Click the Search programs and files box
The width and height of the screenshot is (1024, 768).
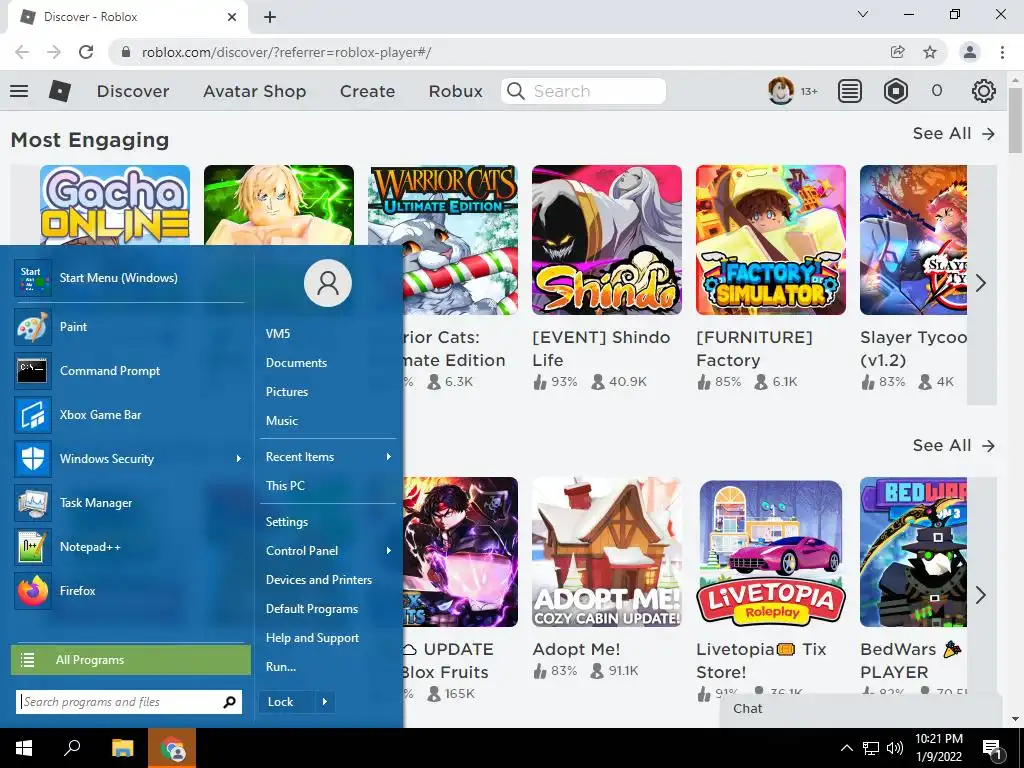[129, 701]
